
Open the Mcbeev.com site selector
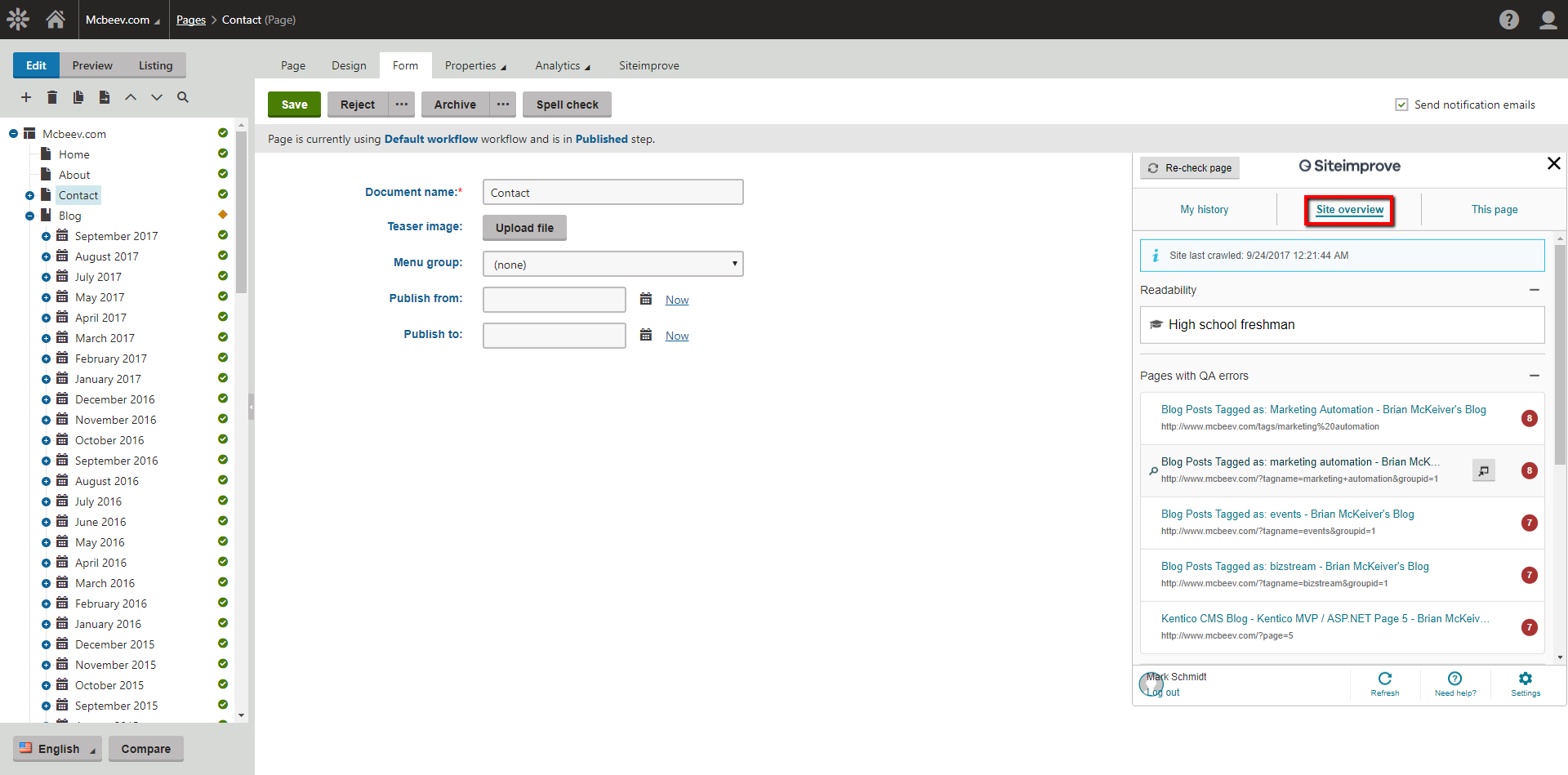[122, 20]
